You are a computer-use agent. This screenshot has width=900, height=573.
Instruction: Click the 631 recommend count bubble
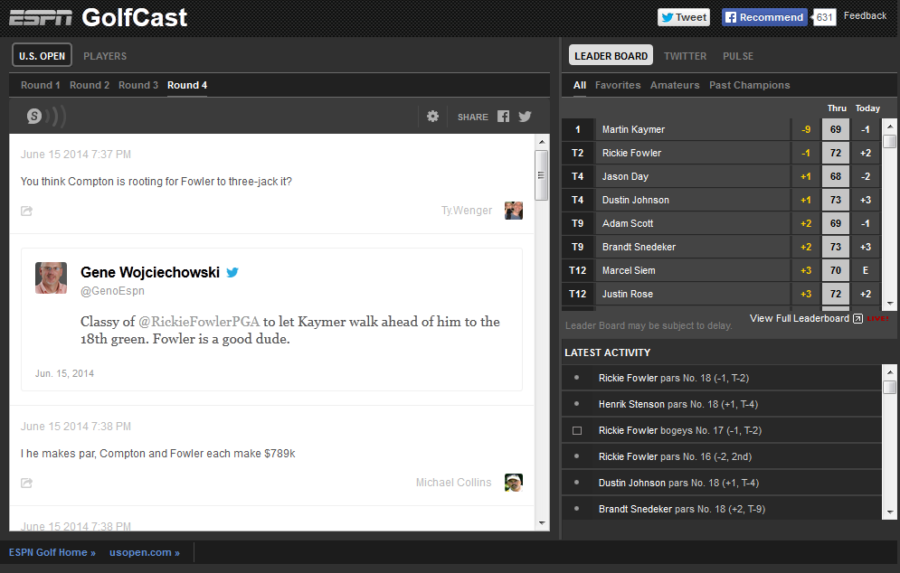824,17
